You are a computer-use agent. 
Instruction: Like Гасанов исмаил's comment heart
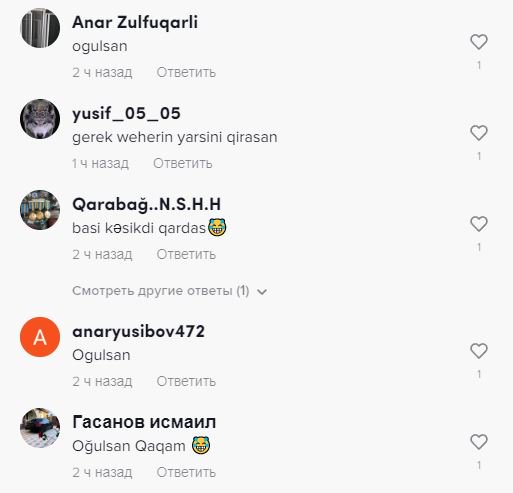[479, 442]
